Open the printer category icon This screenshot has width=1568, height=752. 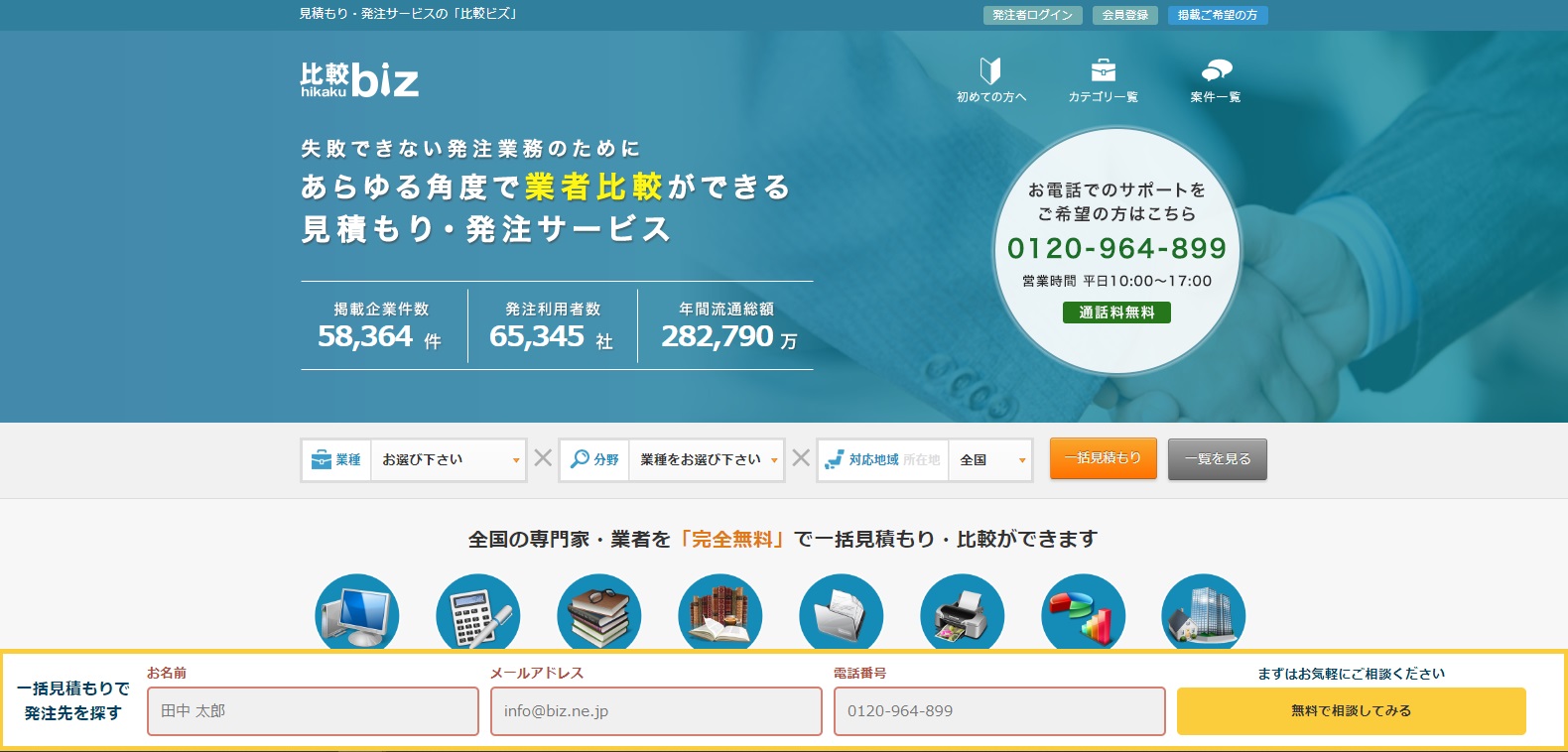(963, 612)
